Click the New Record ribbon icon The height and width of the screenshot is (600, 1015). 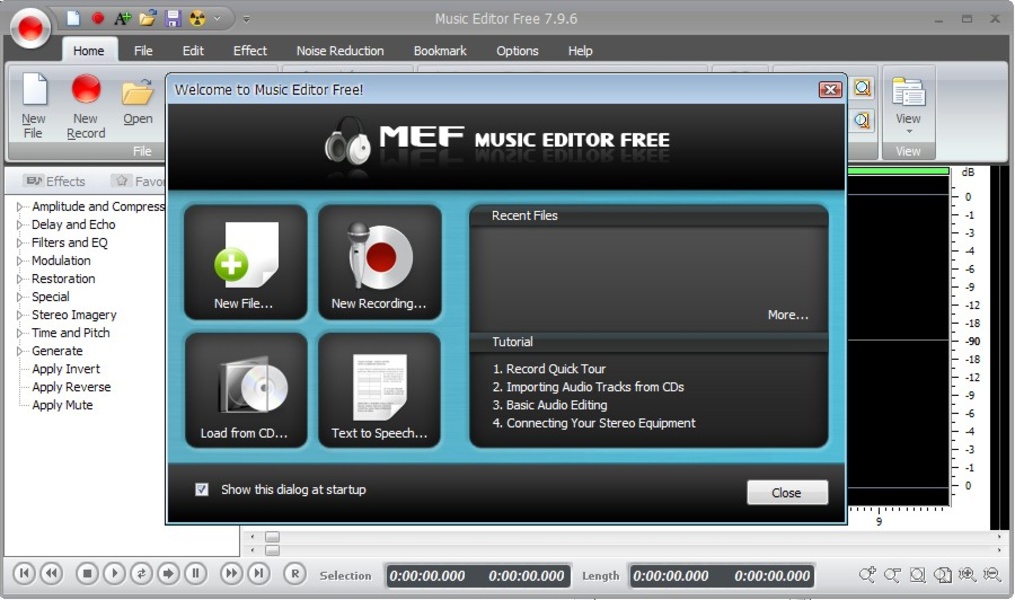click(85, 107)
